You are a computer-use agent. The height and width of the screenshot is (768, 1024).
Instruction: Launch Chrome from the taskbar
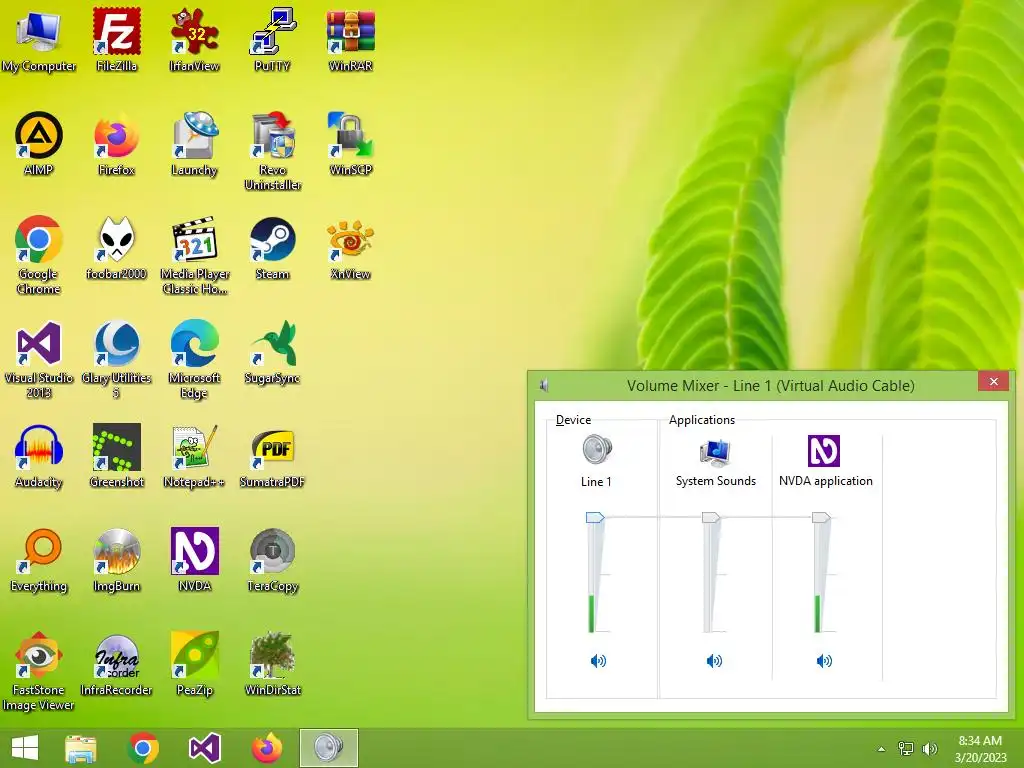click(143, 748)
